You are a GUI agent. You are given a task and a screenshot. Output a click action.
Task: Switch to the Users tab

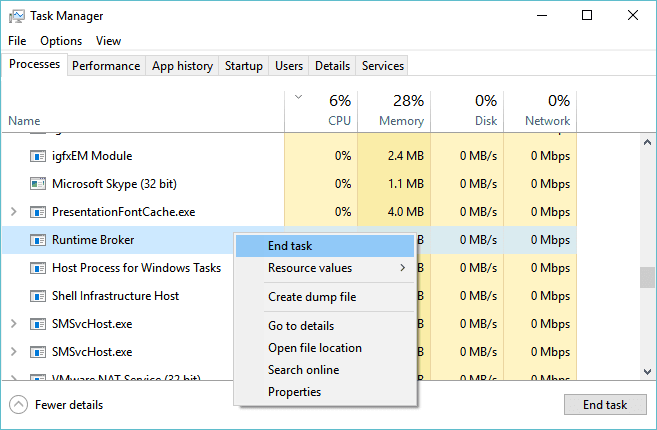pos(289,66)
